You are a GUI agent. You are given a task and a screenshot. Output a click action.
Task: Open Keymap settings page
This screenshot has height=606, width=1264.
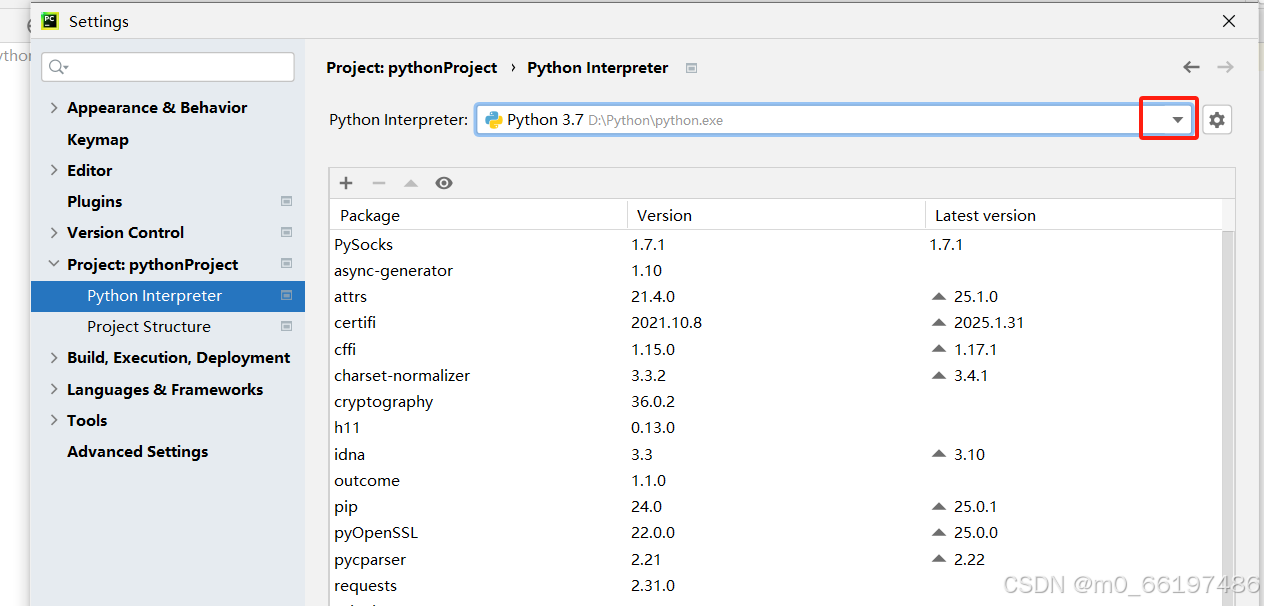97,139
